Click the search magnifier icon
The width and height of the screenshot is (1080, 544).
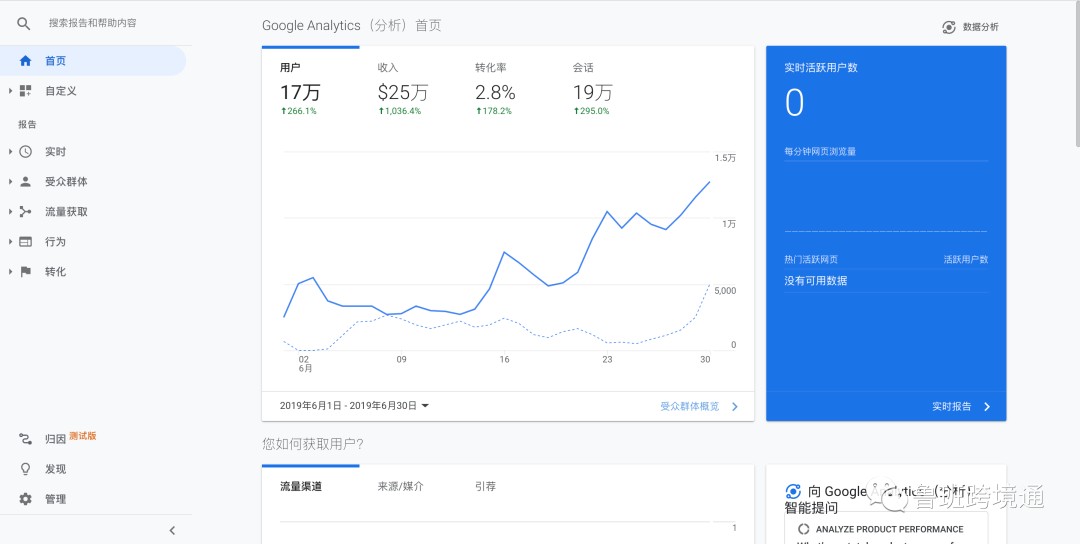[23, 23]
